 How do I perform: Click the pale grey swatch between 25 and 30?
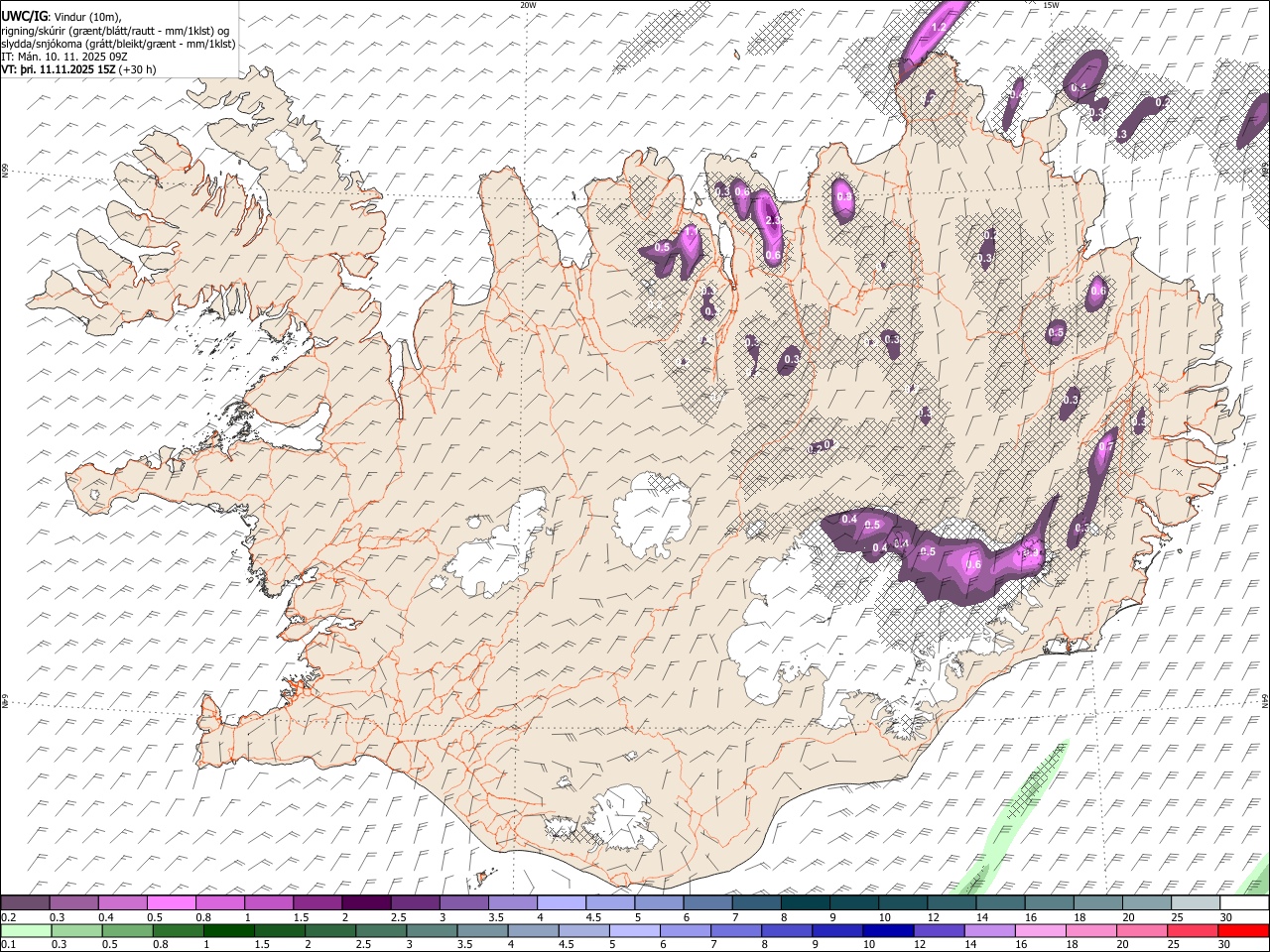point(1195,903)
